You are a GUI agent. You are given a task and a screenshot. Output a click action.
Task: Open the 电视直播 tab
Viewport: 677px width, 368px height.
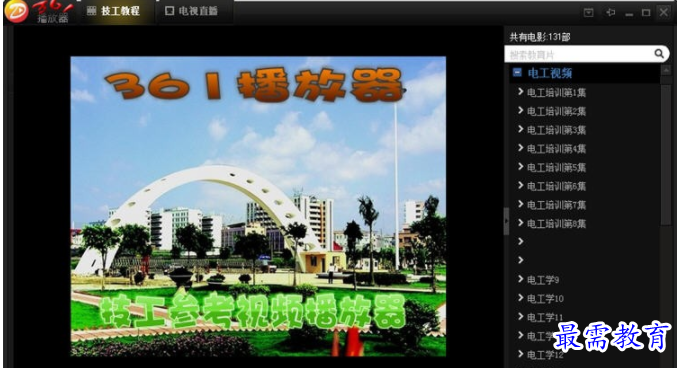click(192, 11)
